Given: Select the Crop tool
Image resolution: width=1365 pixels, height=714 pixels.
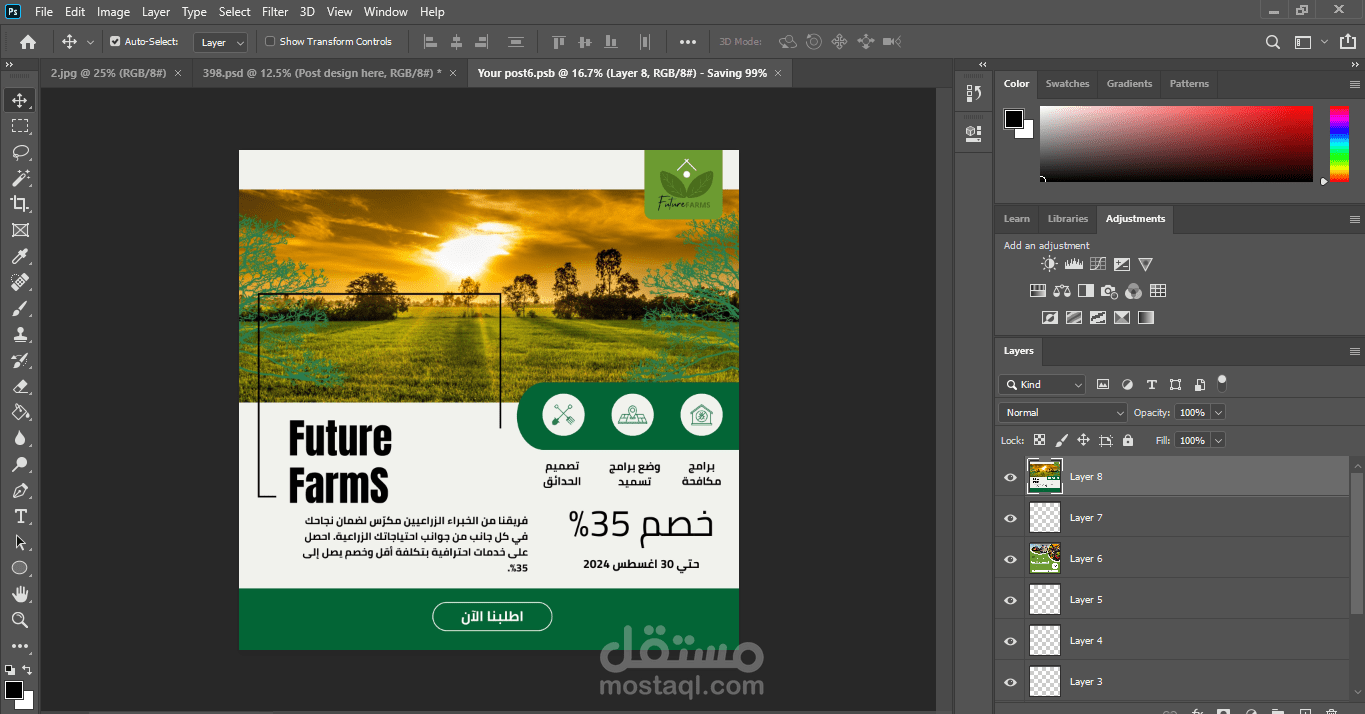Looking at the screenshot, I should 20,204.
